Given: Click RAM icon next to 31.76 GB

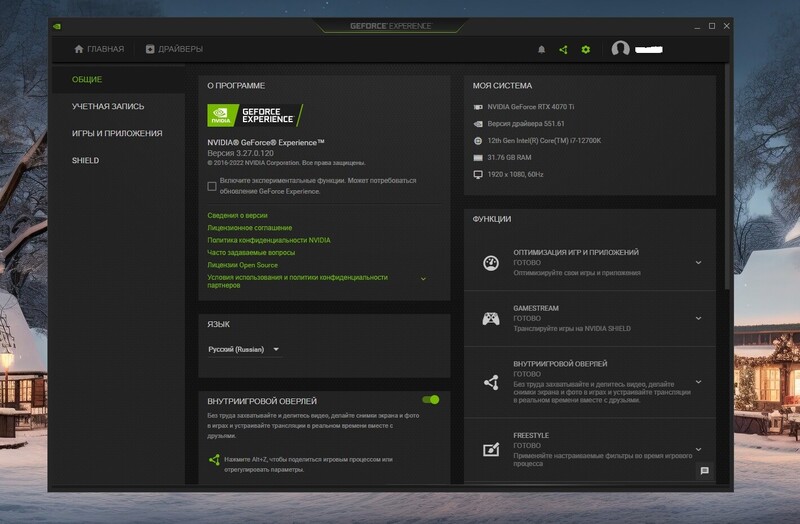Looking at the screenshot, I should (x=478, y=158).
